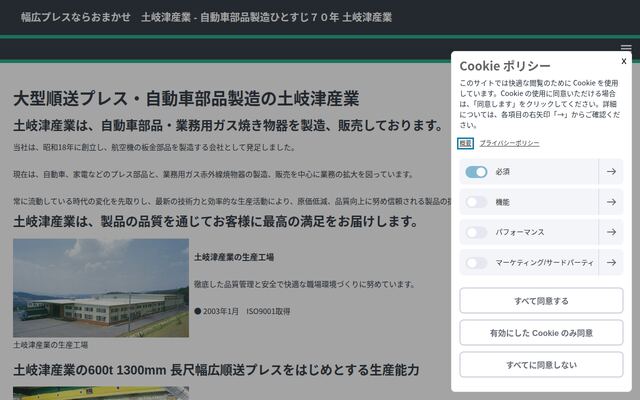Click the すべて同意する button
This screenshot has width=640, height=400.
[541, 301]
